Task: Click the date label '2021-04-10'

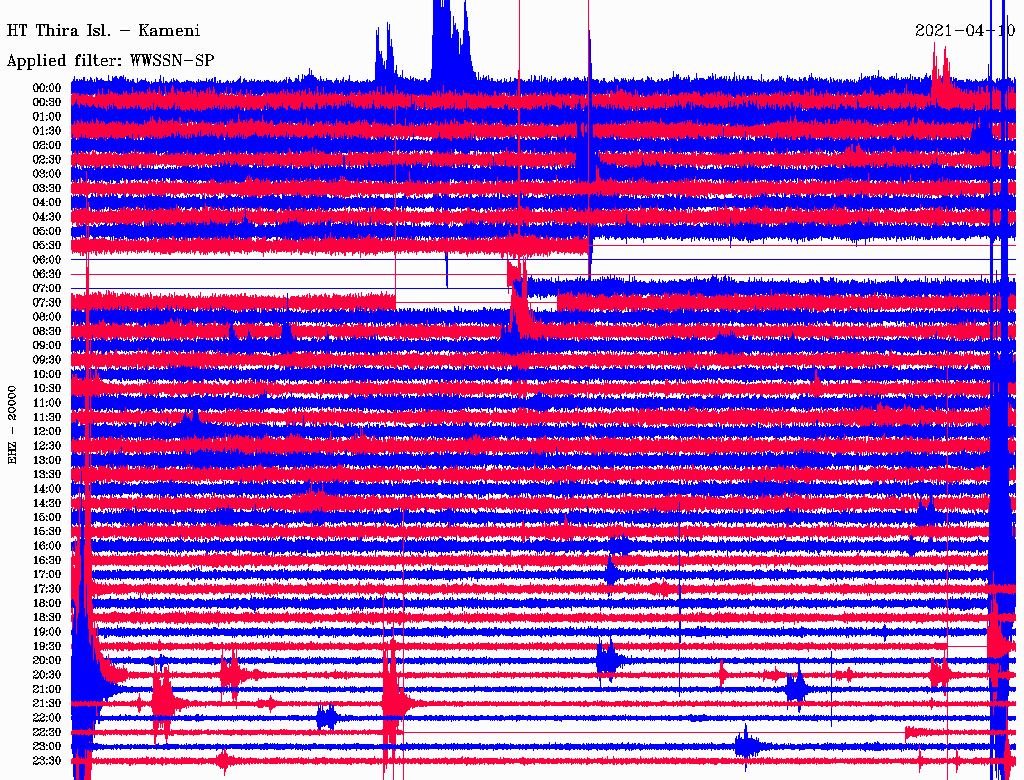Action: click(x=965, y=31)
